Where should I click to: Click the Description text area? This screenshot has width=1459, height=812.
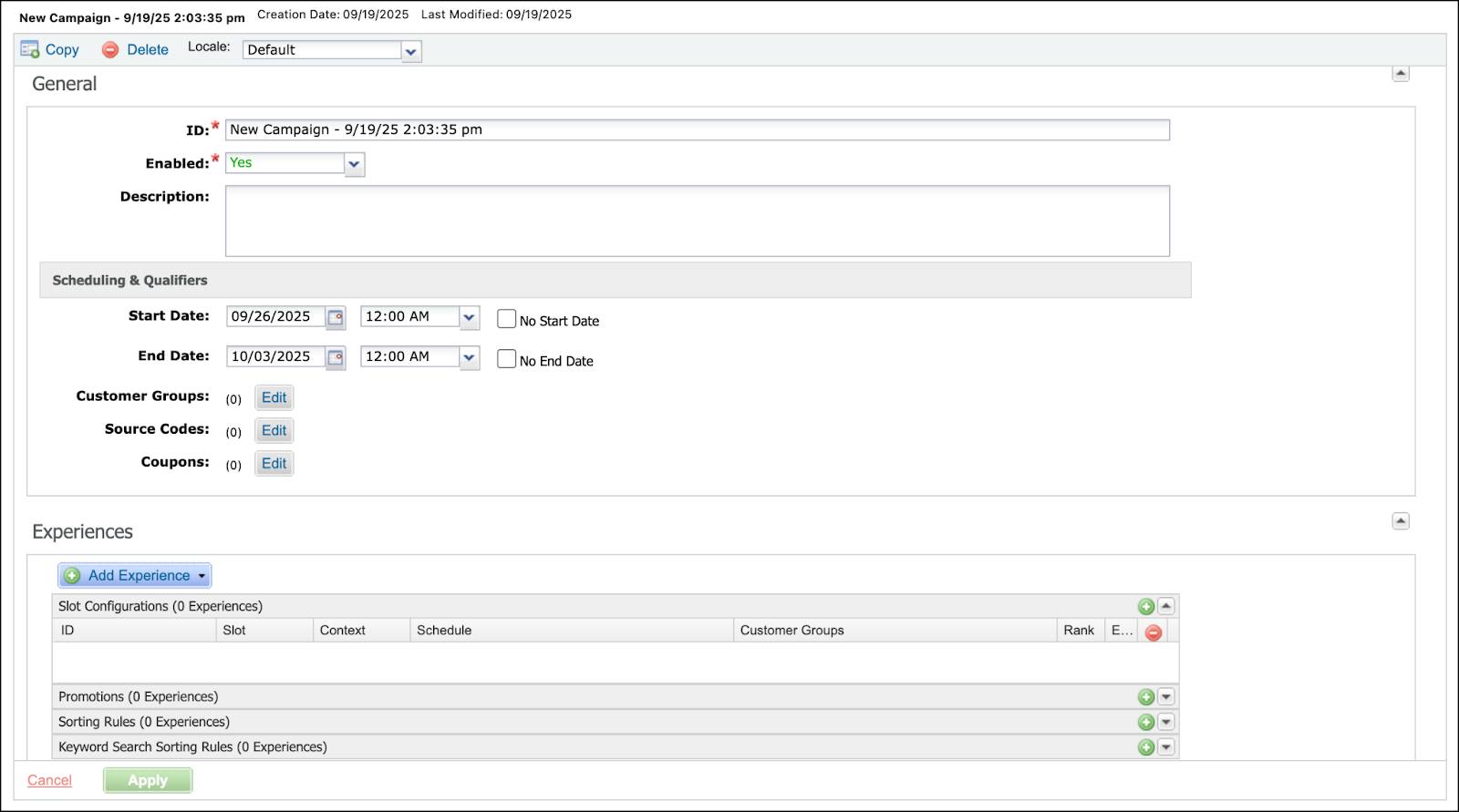[x=698, y=221]
